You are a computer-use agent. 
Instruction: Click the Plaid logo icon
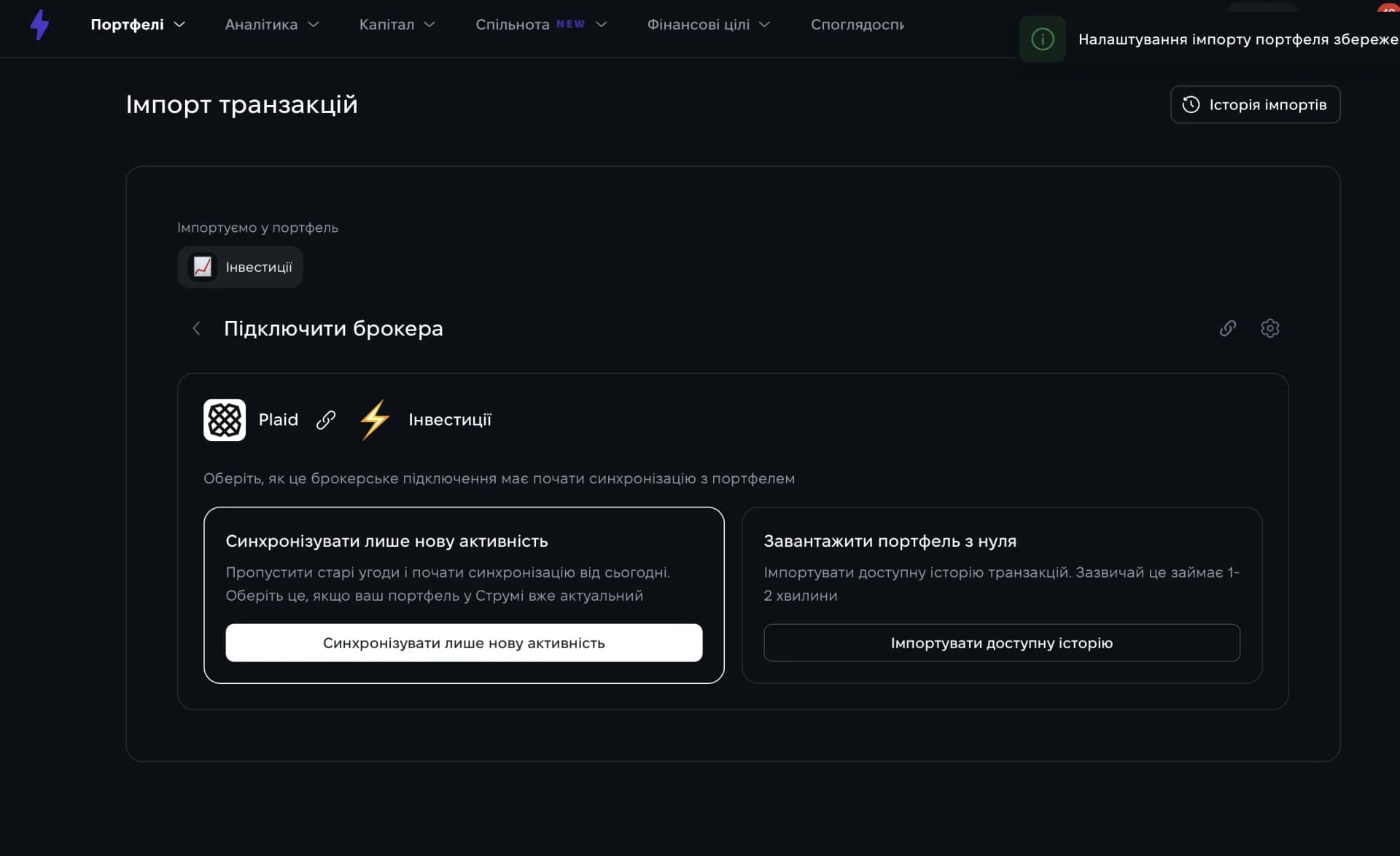[x=225, y=419]
